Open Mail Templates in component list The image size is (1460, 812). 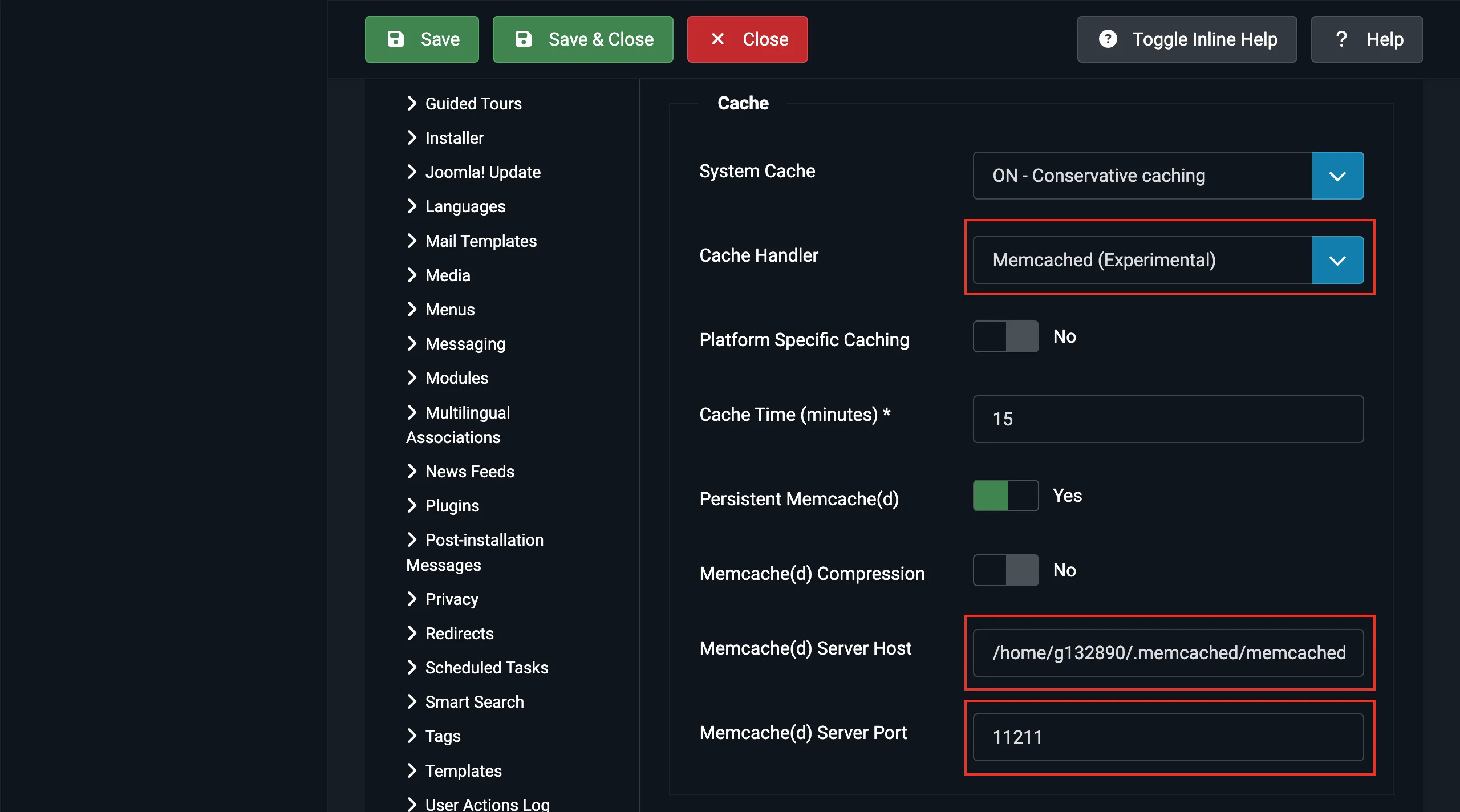click(x=481, y=241)
